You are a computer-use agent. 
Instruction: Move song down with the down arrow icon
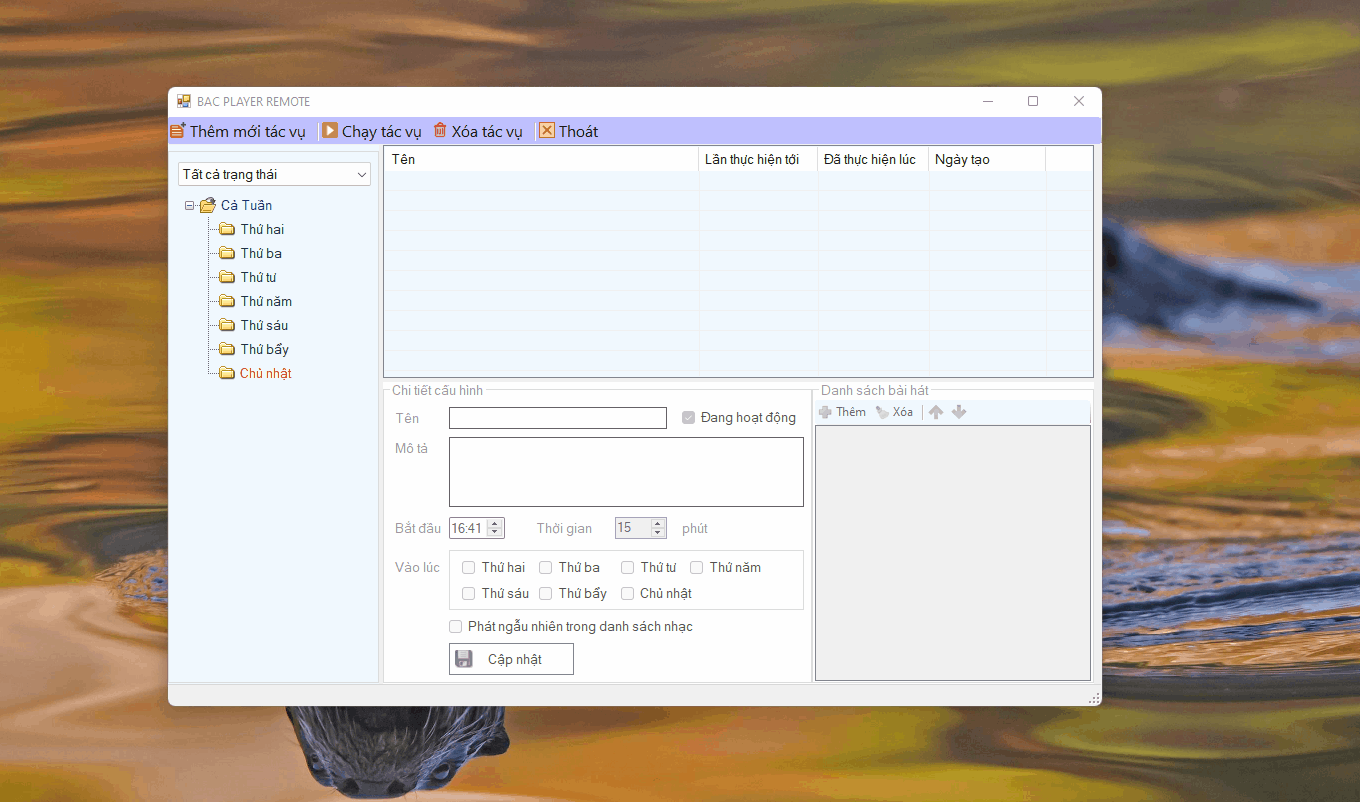tap(959, 412)
